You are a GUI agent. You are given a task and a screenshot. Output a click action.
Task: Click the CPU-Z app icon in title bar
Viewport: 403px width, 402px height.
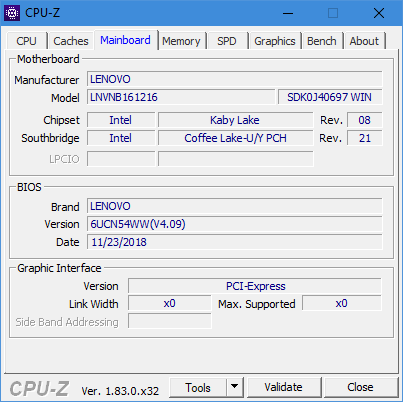tap(12, 13)
